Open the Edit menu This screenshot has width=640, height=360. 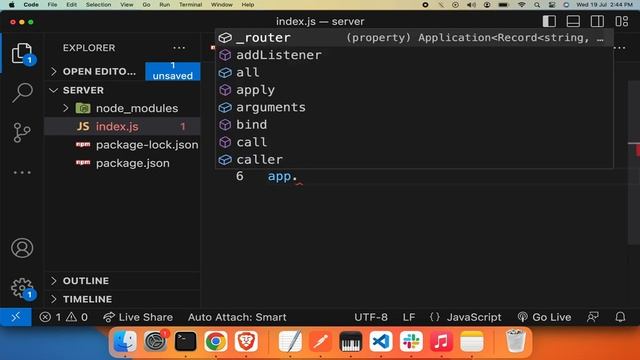tap(71, 4)
